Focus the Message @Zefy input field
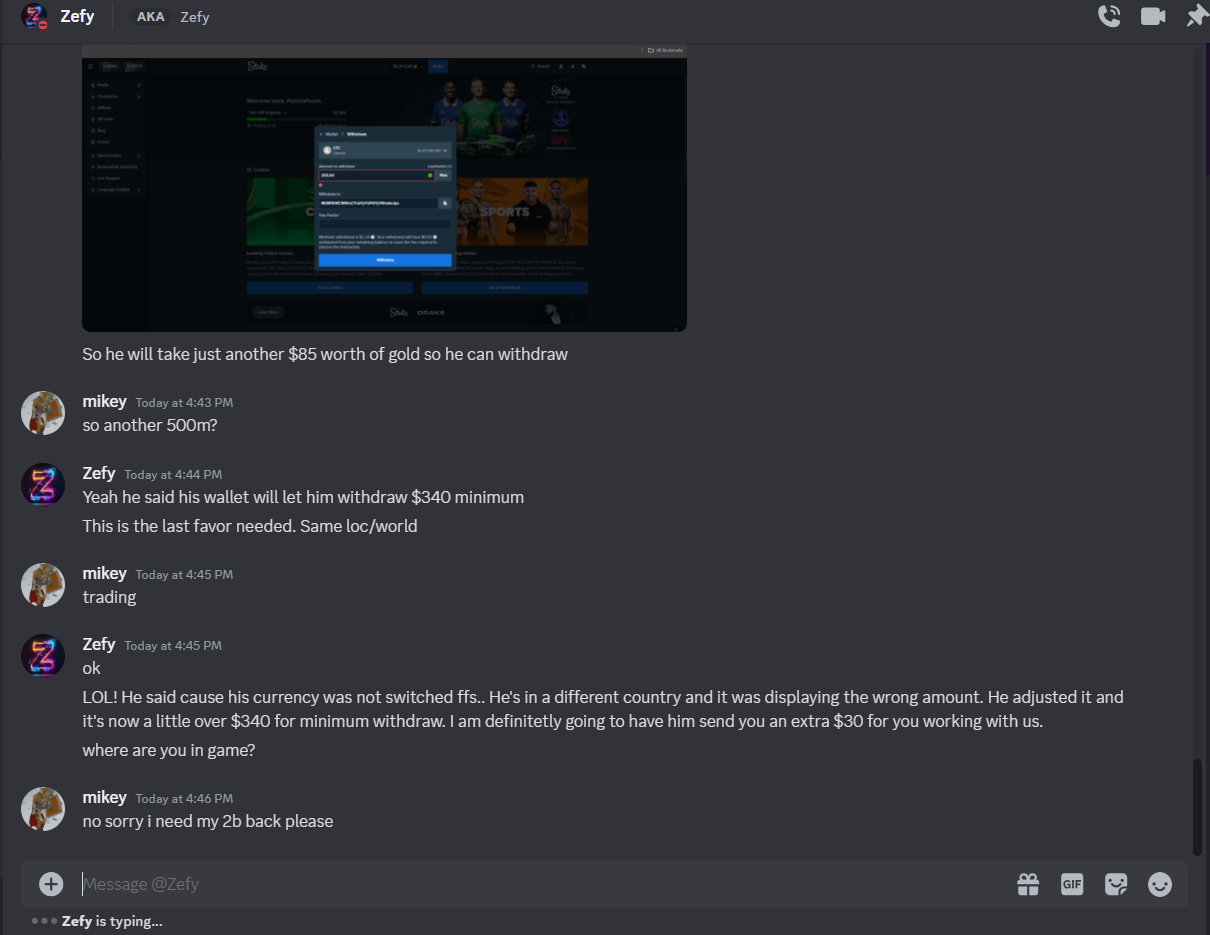 click(540, 884)
